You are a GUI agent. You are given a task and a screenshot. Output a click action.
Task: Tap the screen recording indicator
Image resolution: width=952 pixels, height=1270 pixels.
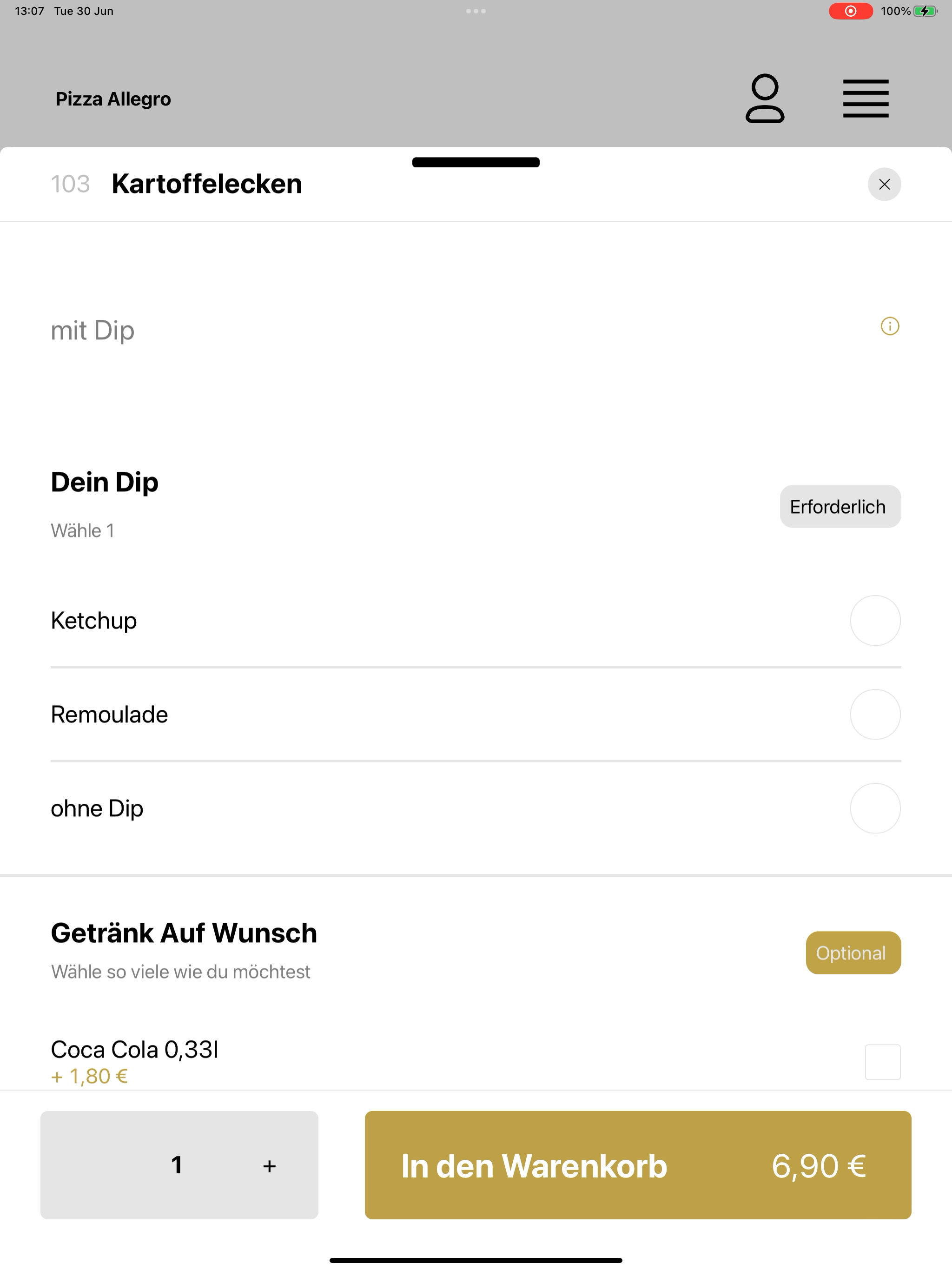(850, 11)
